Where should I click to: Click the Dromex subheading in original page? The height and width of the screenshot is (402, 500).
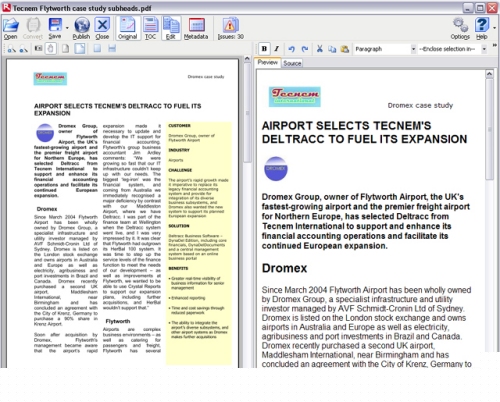click(x=47, y=209)
